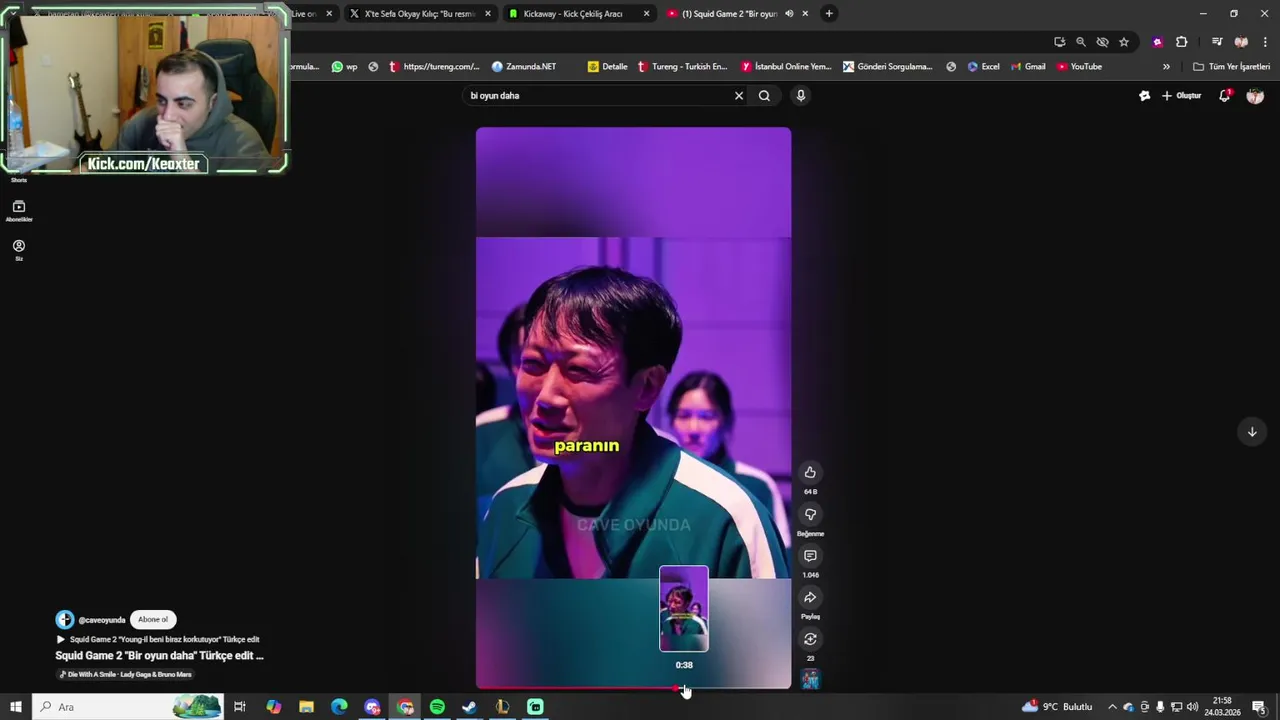Open the Detalle bookmark

[x=608, y=67]
